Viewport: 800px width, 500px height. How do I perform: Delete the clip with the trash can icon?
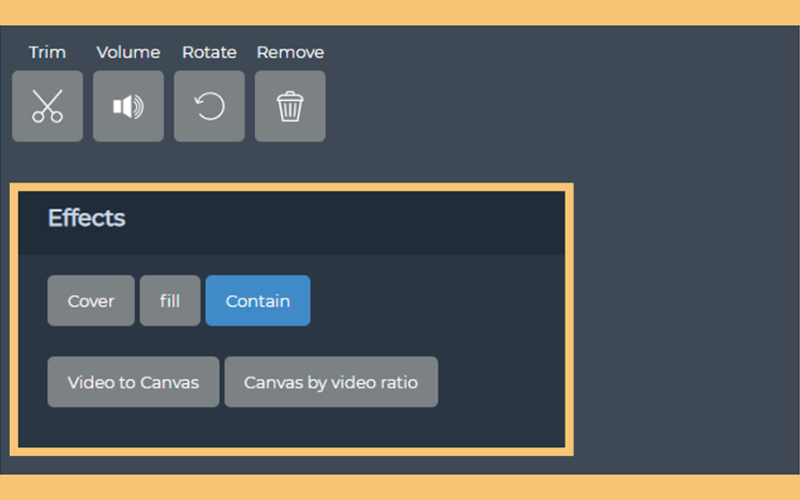coord(290,106)
